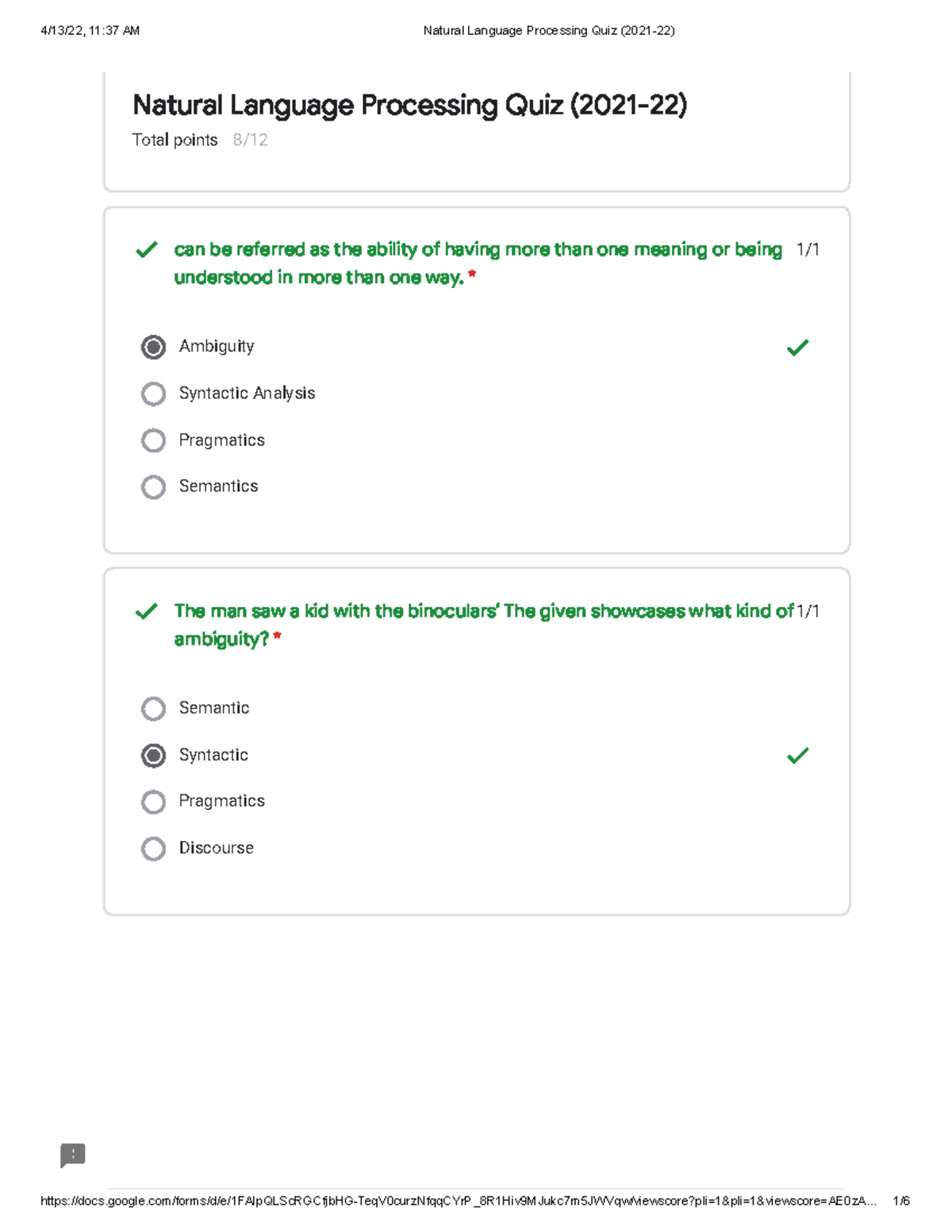Click the Total points 8/12 score text
Screen dimensions: 952x1232
(x=200, y=140)
